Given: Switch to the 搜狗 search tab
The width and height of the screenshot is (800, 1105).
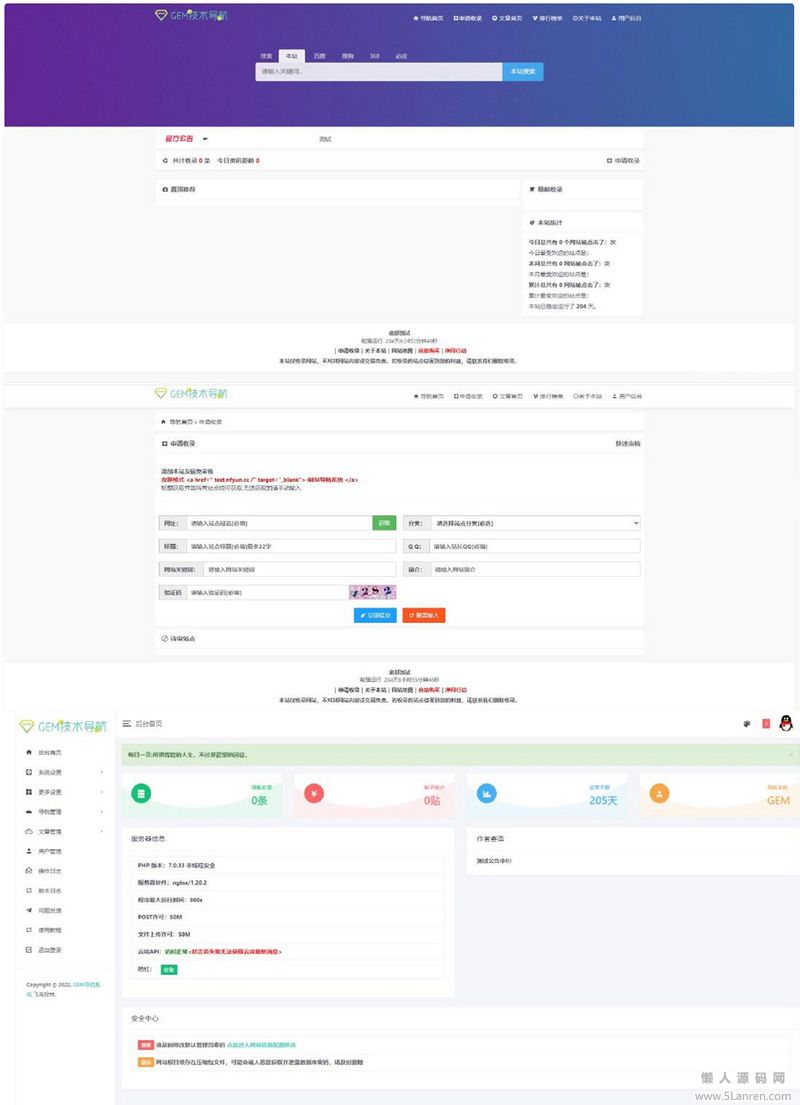Looking at the screenshot, I should pos(347,56).
